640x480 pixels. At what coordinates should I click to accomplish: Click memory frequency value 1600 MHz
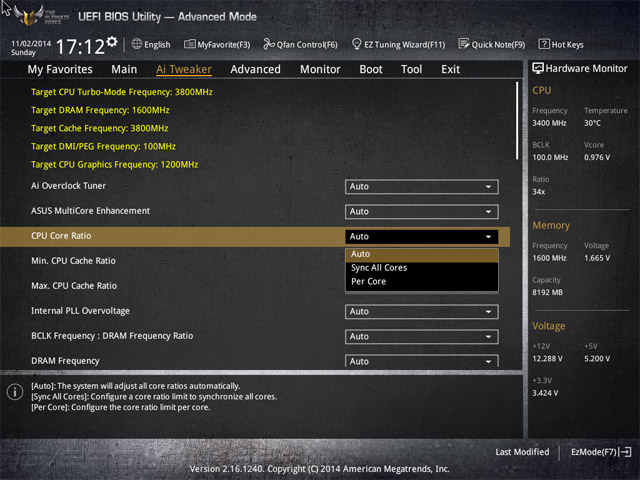(x=549, y=258)
